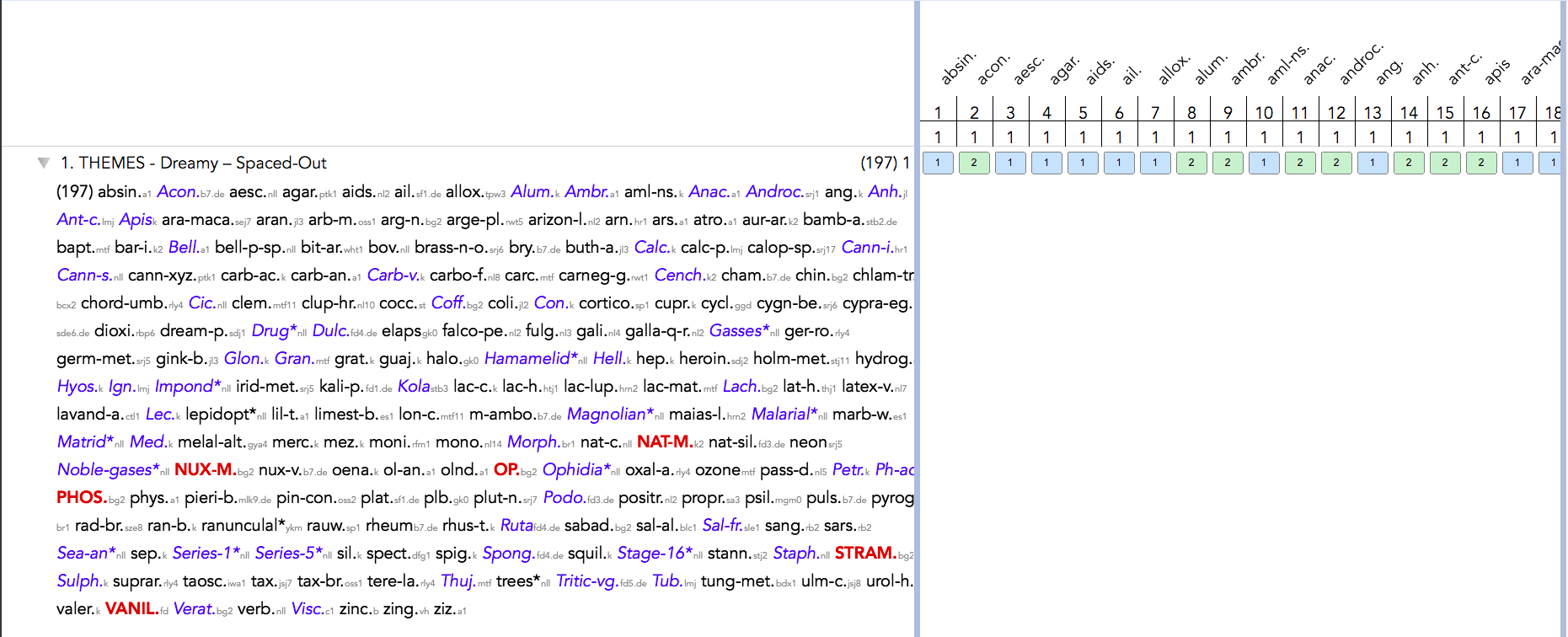Click remedy Sulph. link

coord(78,581)
